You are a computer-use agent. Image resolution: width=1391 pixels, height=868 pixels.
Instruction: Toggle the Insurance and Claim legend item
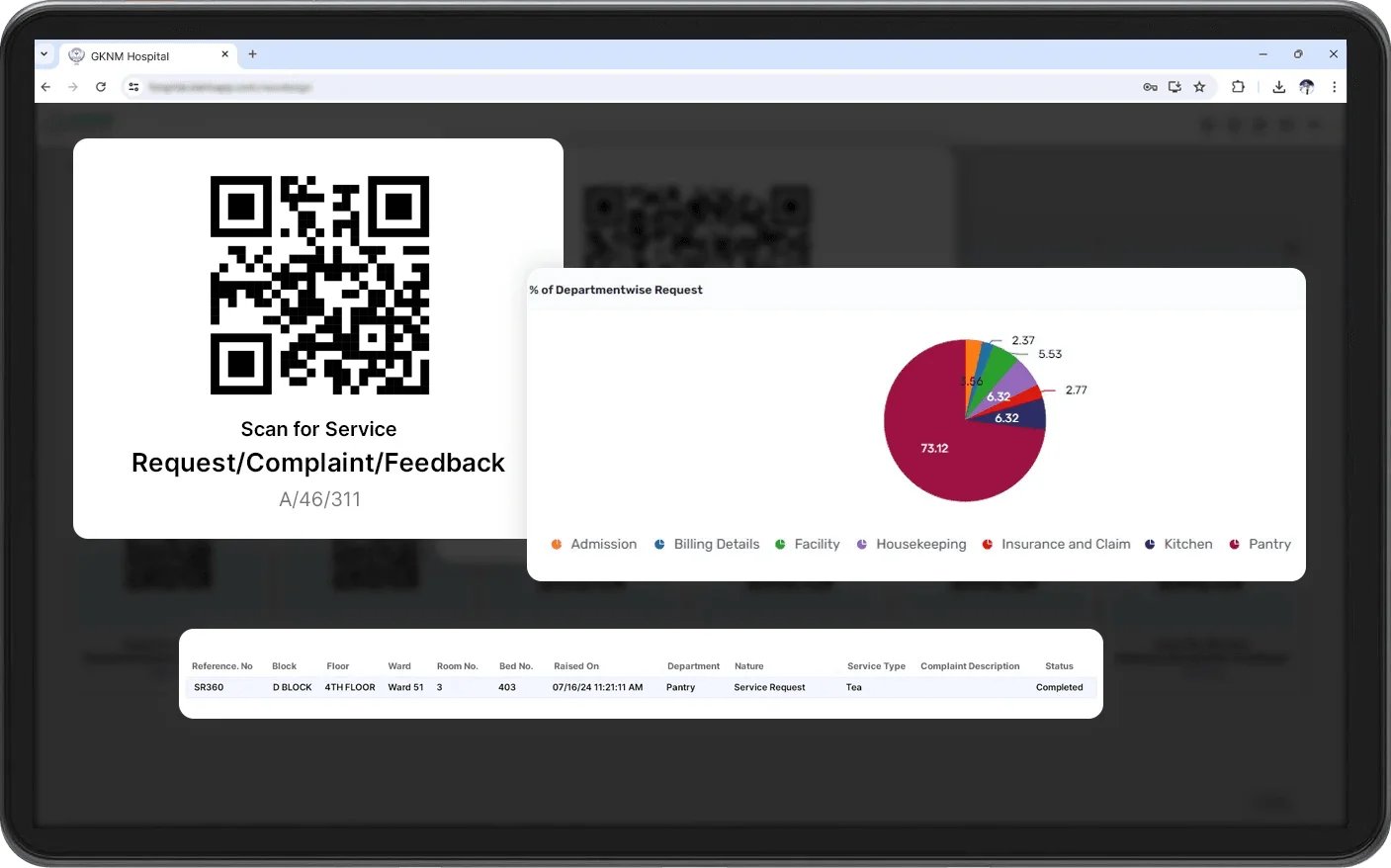1056,545
